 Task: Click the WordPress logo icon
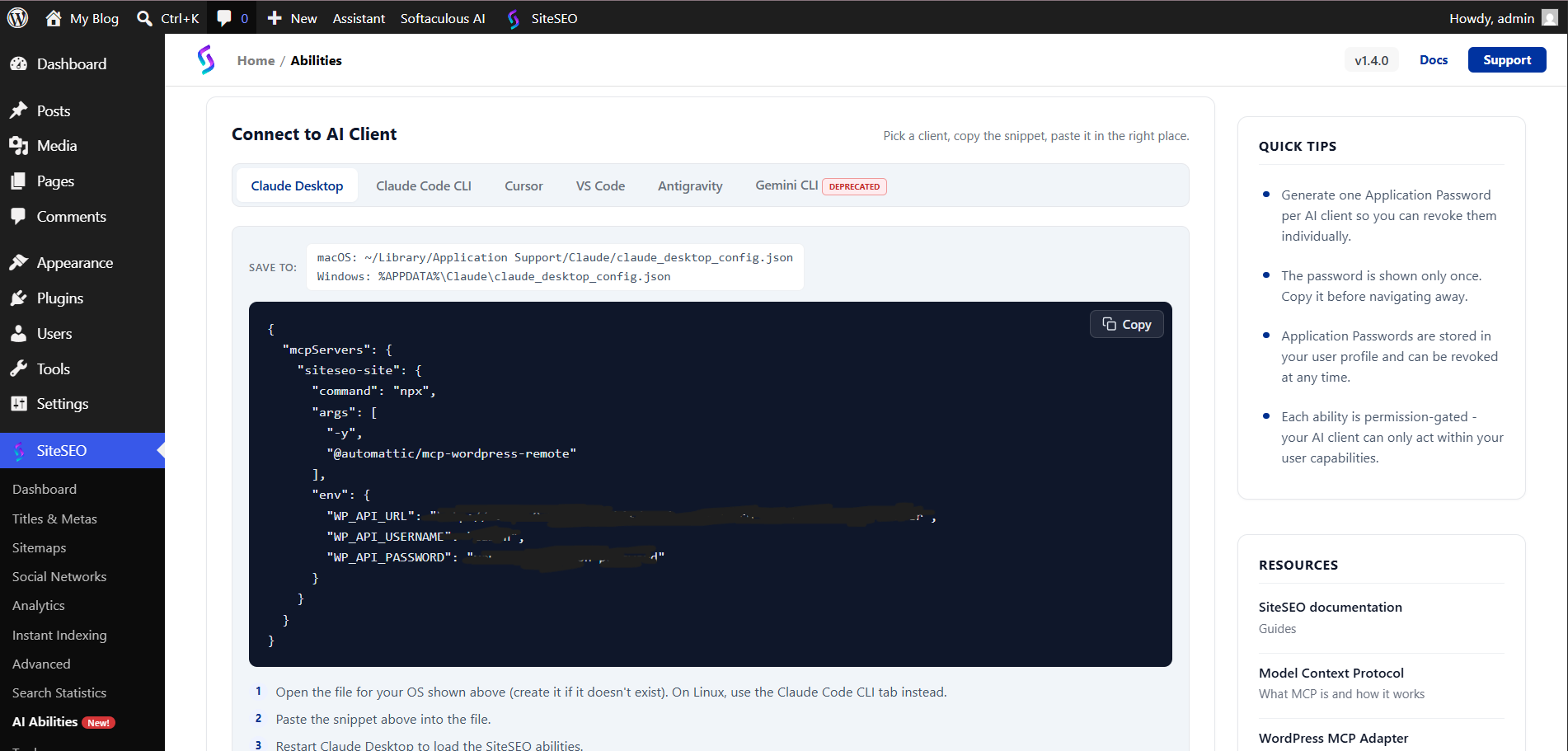tap(17, 17)
